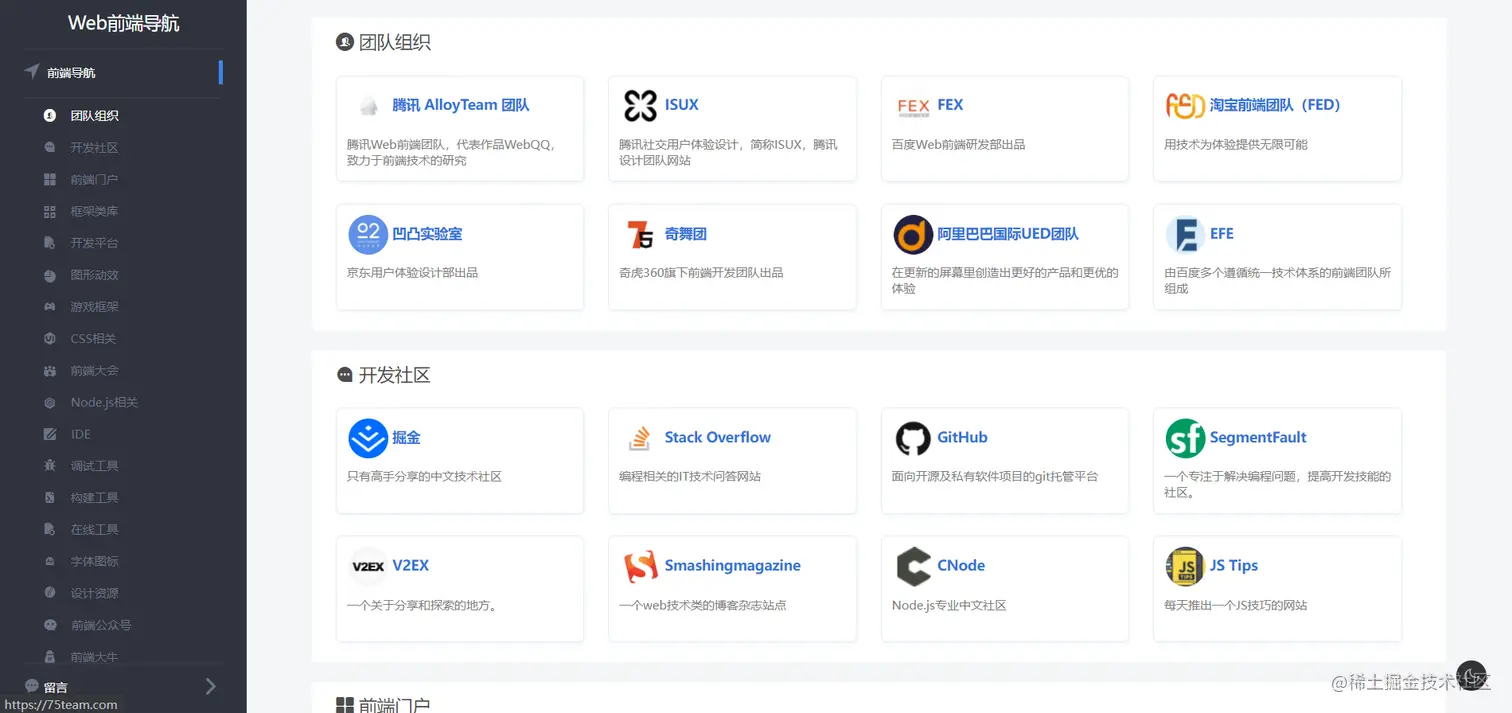The image size is (1512, 713).
Task: Click the 前端导航 arrow icon in sidebar
Action: pyautogui.click(x=32, y=72)
